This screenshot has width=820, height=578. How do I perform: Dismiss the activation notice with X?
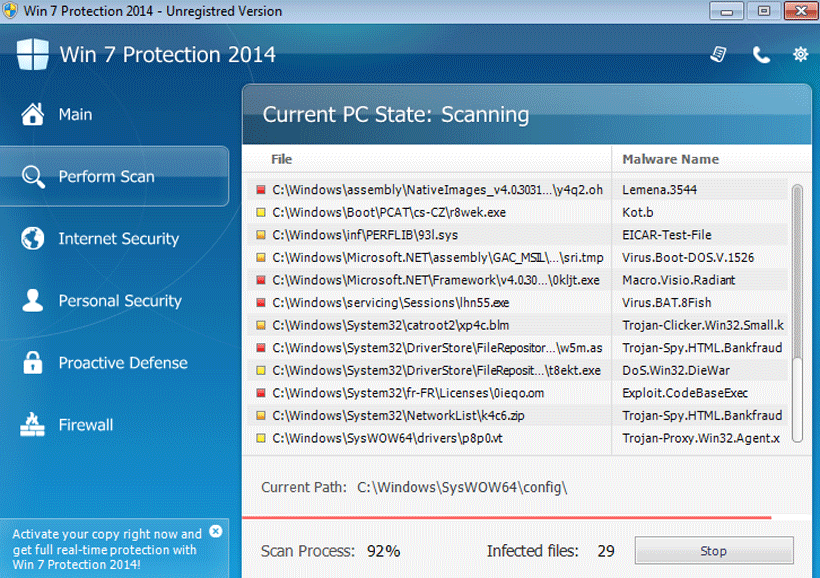point(215,532)
